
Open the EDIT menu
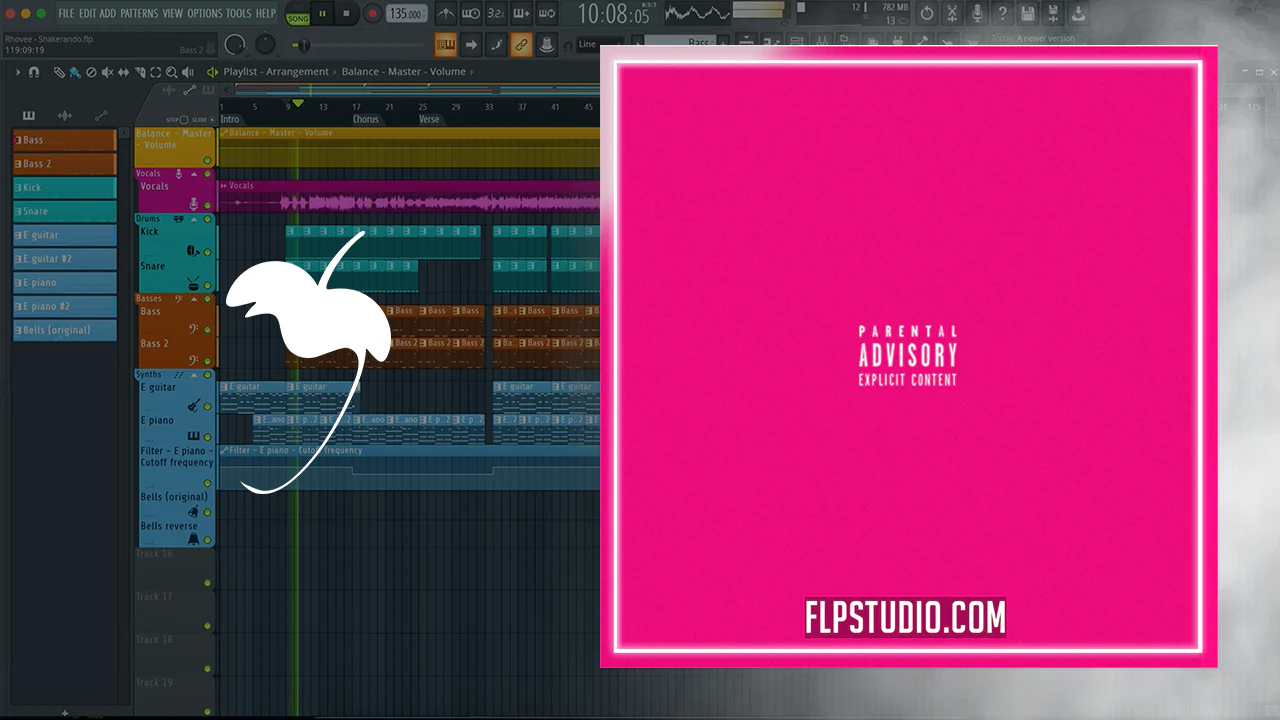tap(87, 13)
